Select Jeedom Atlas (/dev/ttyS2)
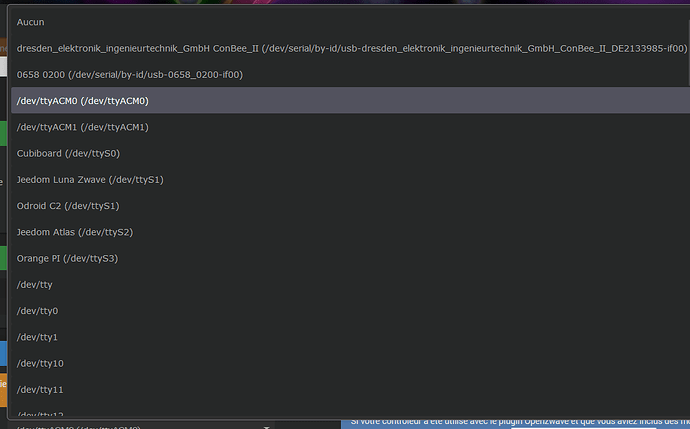The width and height of the screenshot is (690, 429). pos(350,232)
